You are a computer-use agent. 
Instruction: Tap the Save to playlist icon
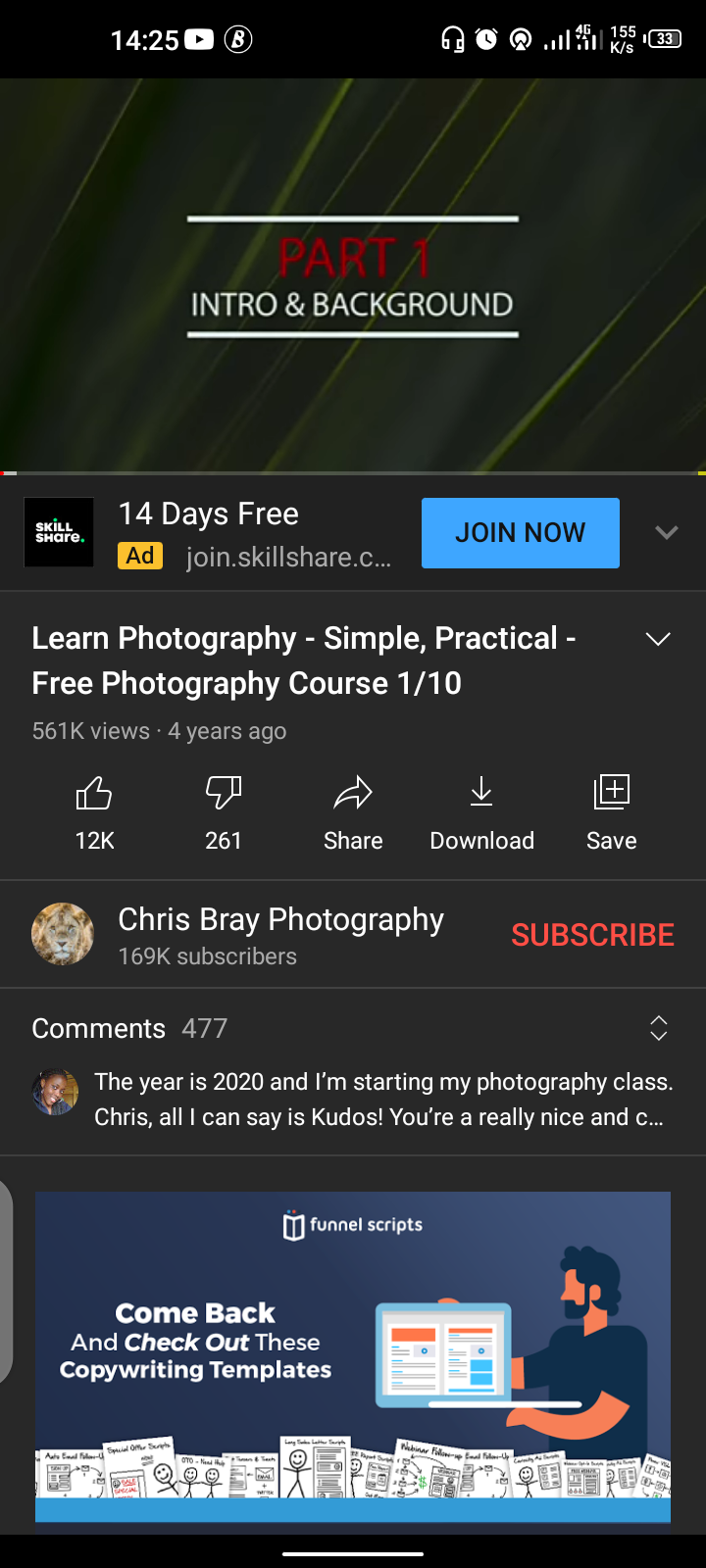pos(610,791)
